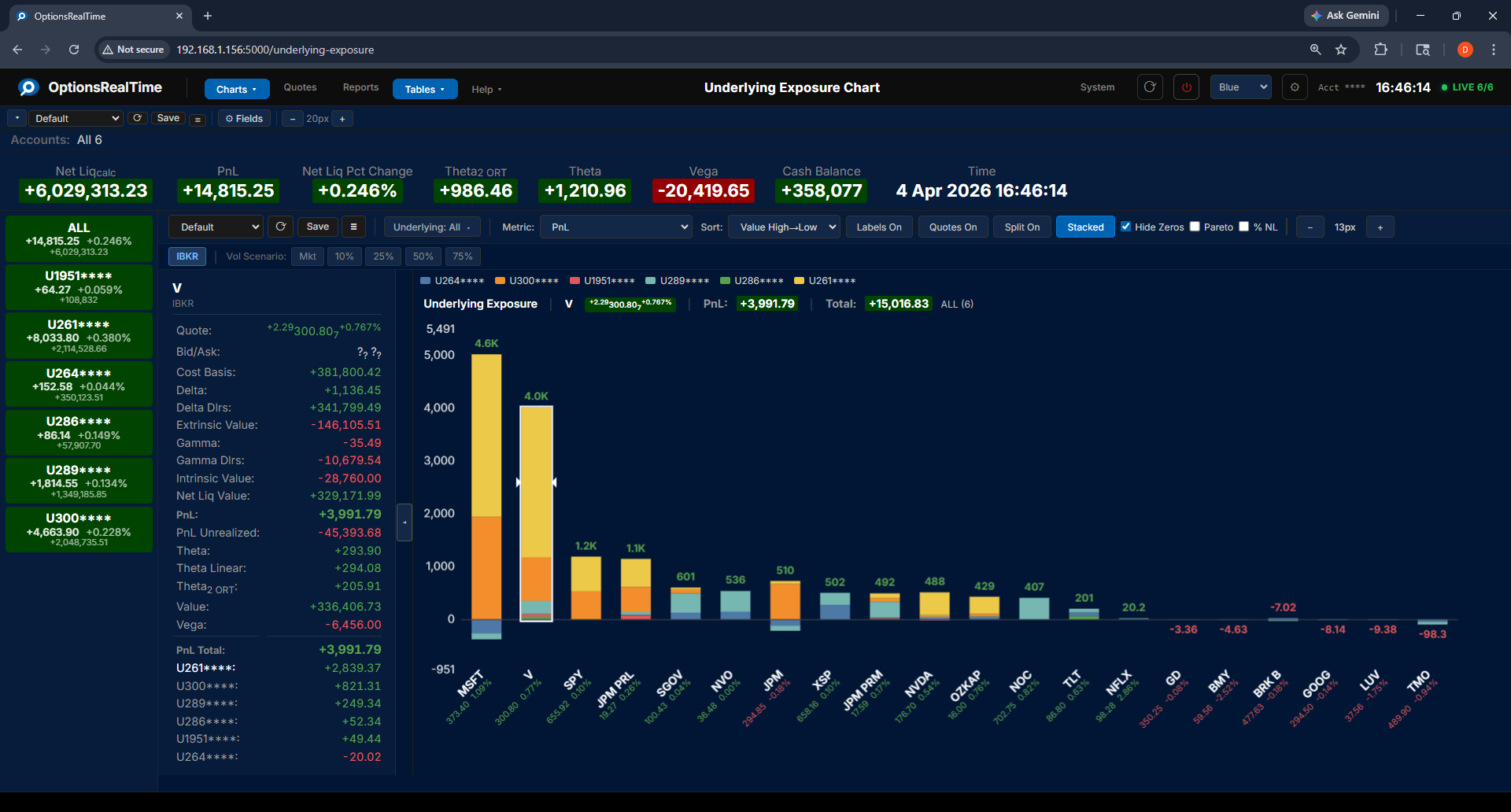Viewport: 1511px width, 812px height.
Task: Open the top Default layout dropdown
Action: (x=76, y=119)
